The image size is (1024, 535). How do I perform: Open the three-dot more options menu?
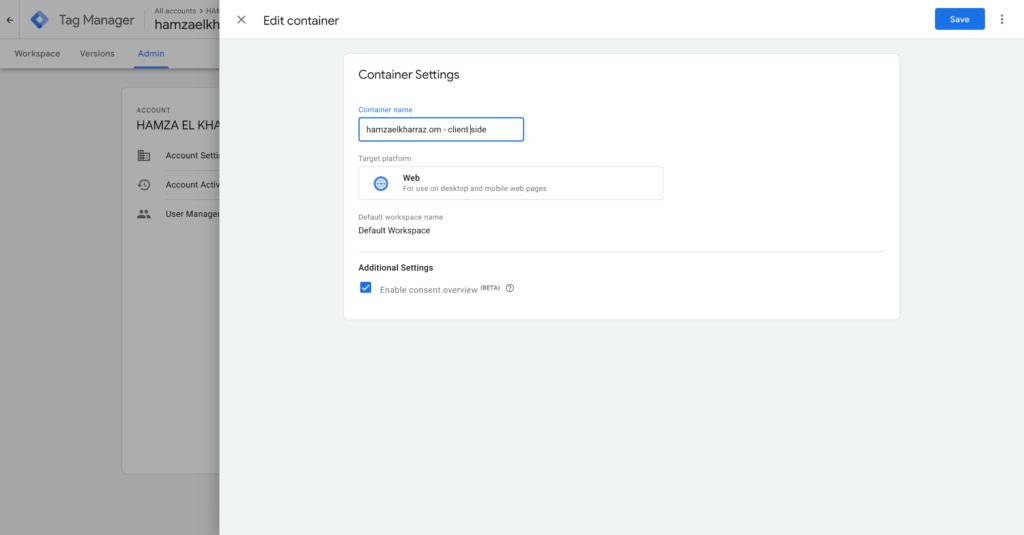[1002, 20]
